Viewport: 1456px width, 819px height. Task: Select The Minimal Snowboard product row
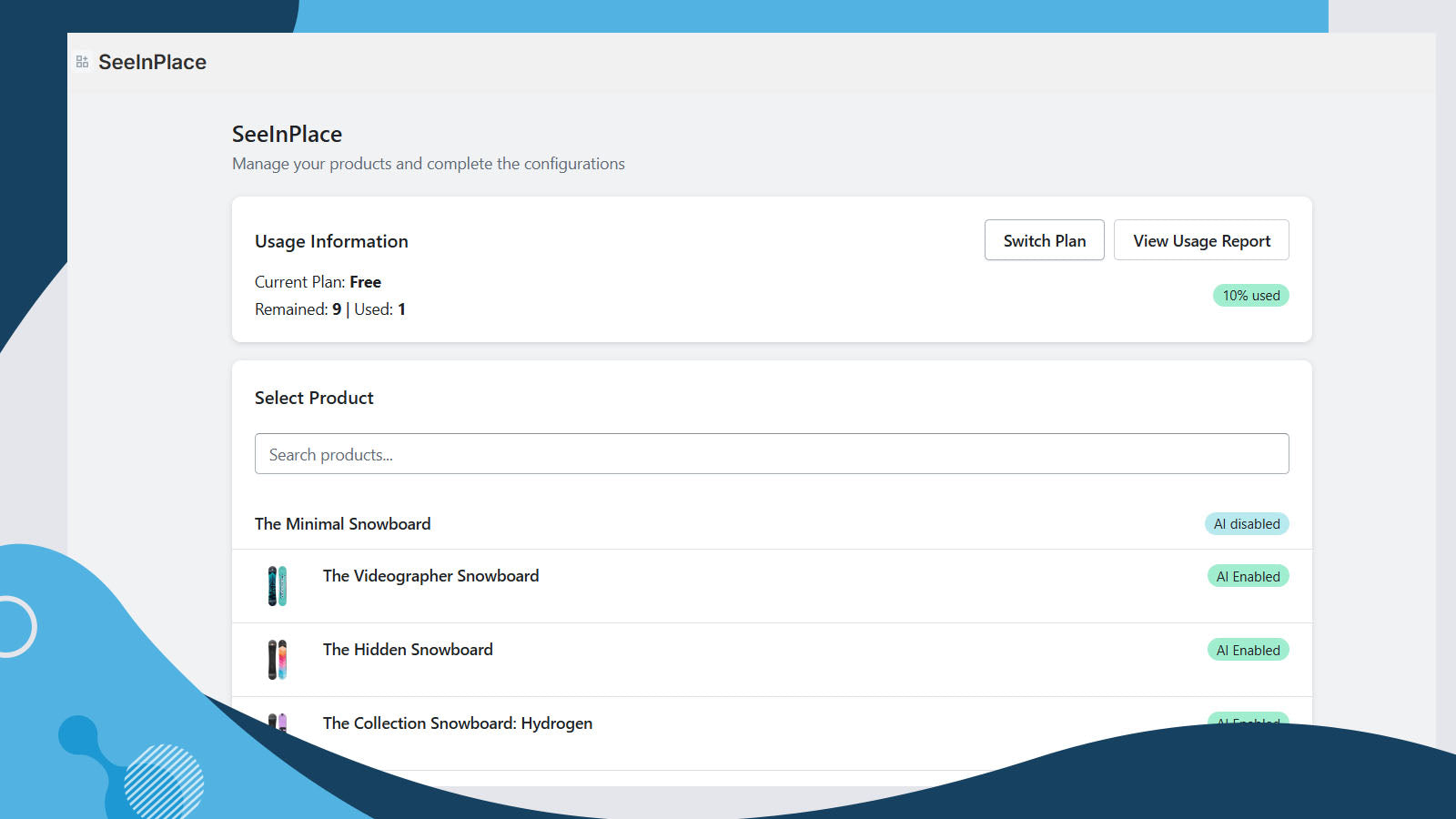[343, 524]
